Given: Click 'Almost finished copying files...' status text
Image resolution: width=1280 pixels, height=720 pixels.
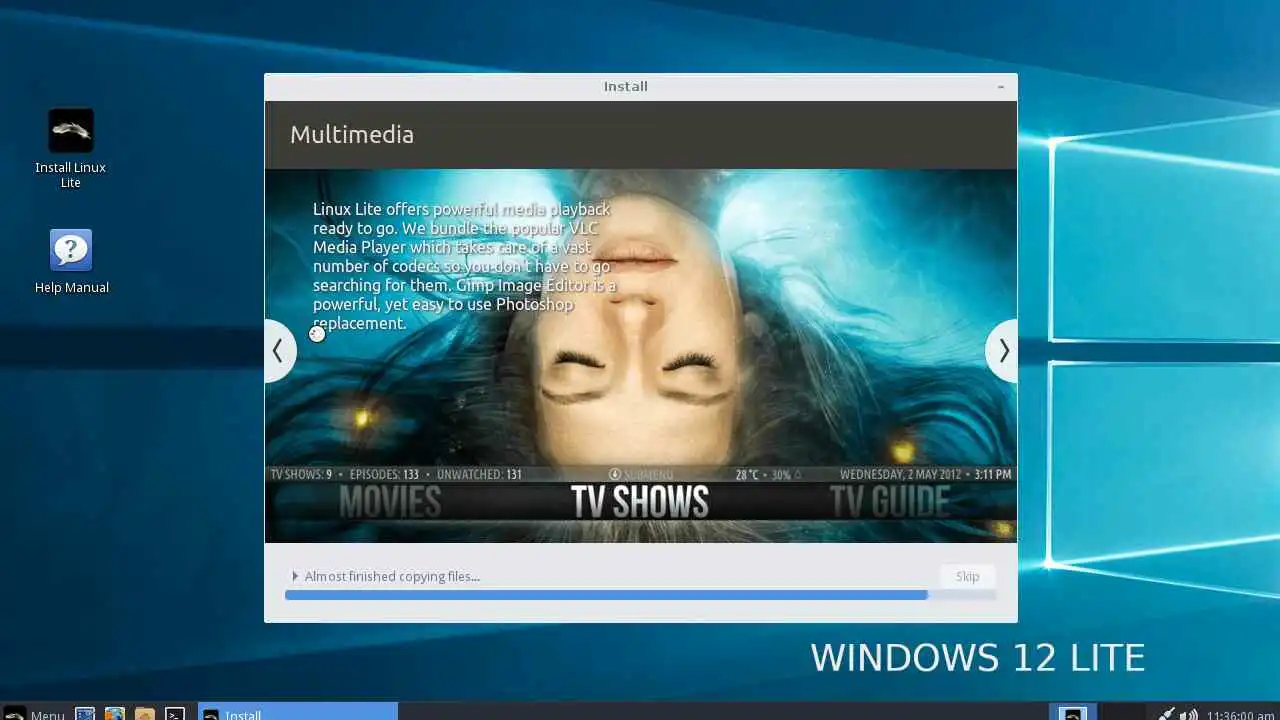Looking at the screenshot, I should pos(392,576).
